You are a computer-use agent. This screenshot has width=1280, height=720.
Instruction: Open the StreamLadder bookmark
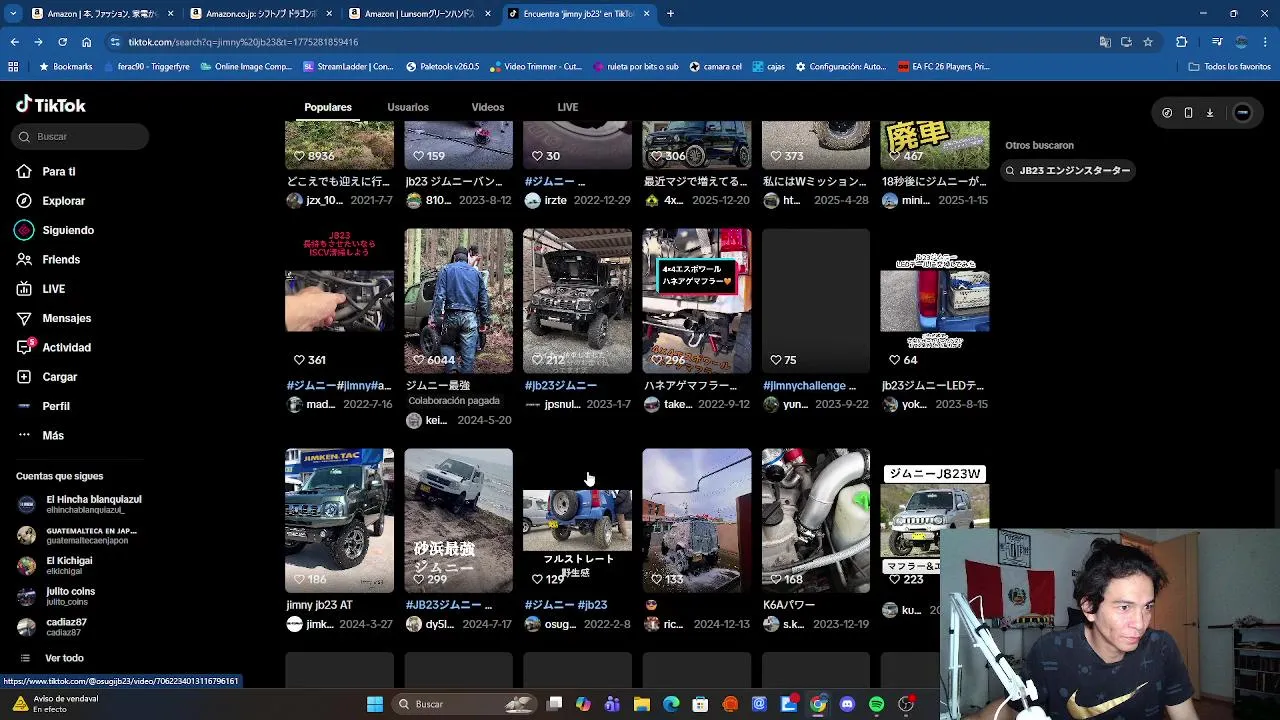pos(348,67)
